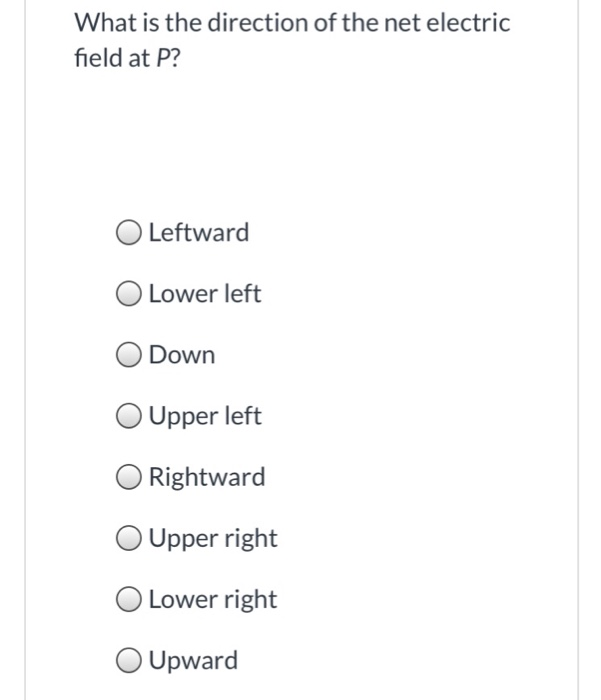This screenshot has height=700, width=601.
Task: Pick the Down radio button
Action: [129, 355]
